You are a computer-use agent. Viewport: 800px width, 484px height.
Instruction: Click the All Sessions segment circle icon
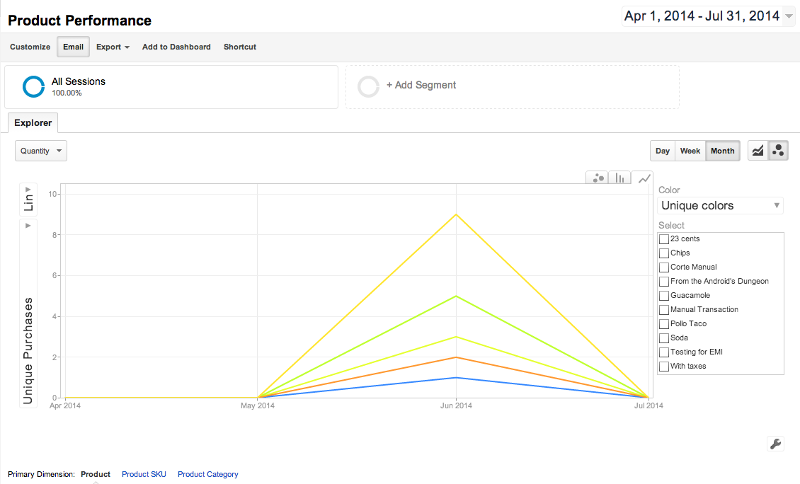coord(34,86)
